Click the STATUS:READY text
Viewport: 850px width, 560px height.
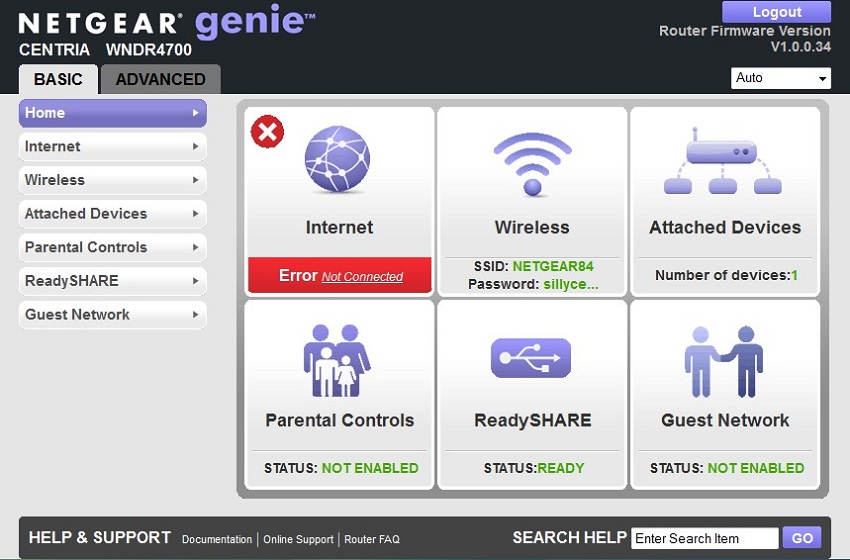pos(534,468)
